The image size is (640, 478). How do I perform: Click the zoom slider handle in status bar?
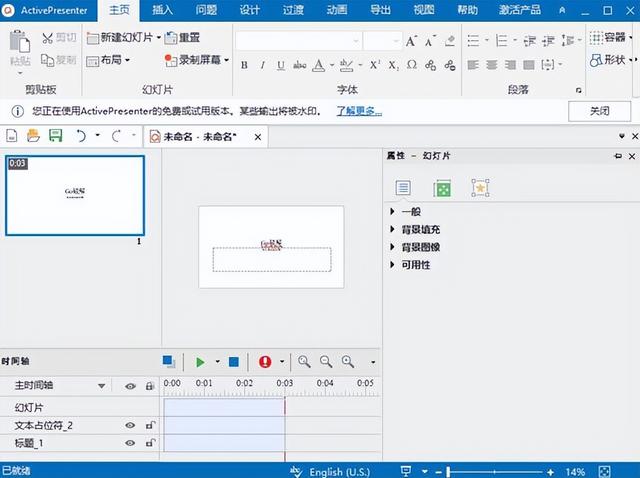448,472
